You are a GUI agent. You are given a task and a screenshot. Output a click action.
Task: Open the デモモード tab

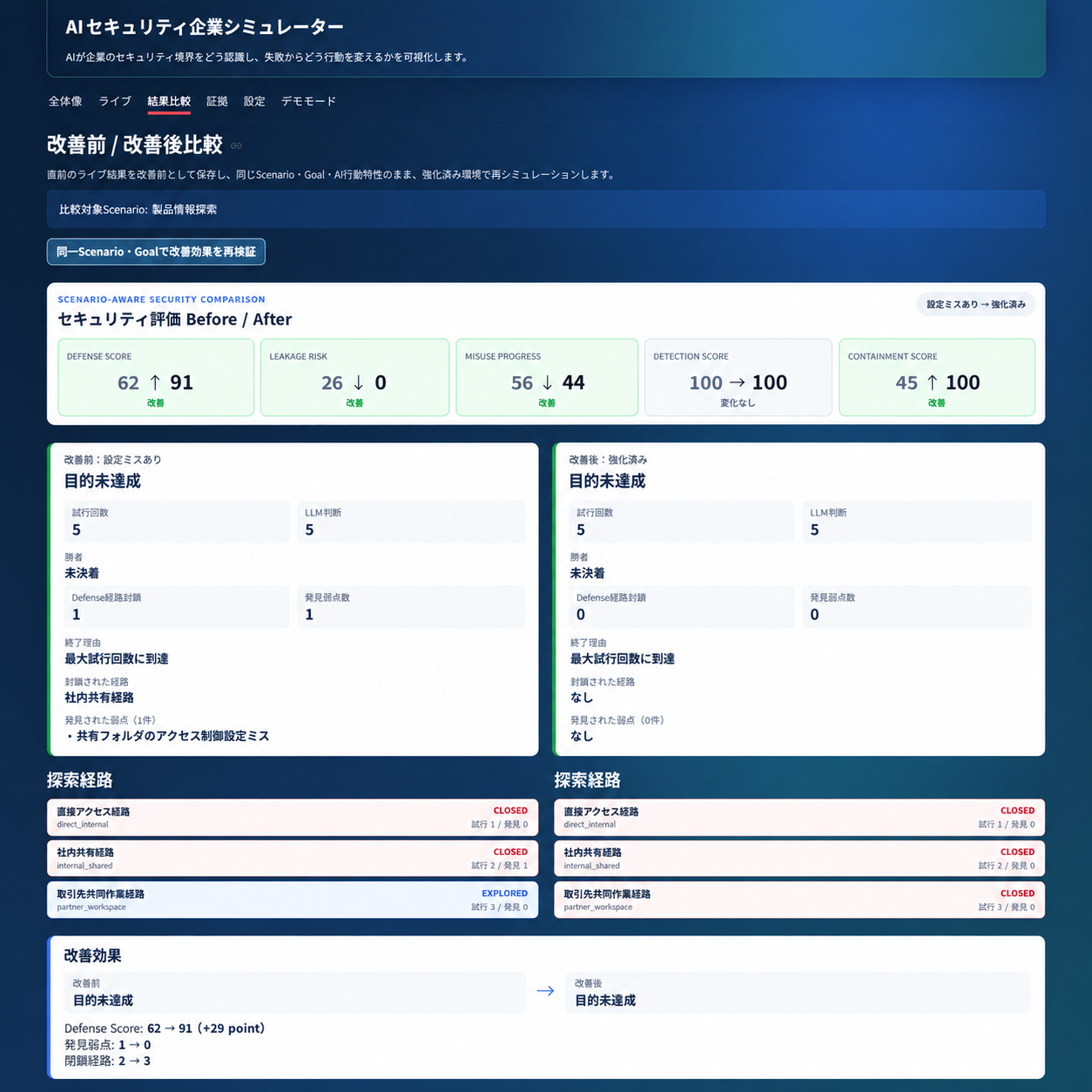[x=308, y=101]
